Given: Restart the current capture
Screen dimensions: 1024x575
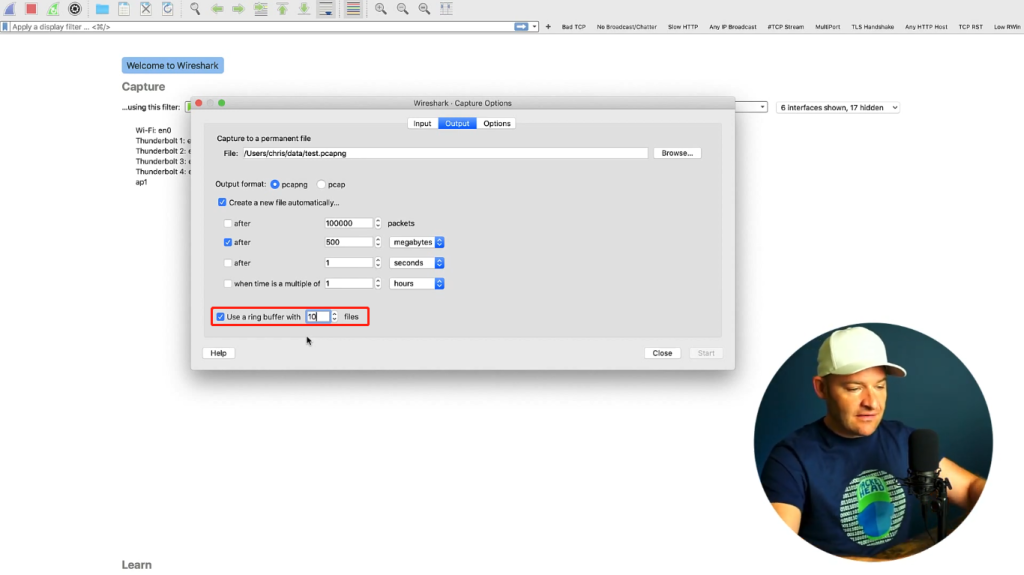Looking at the screenshot, I should [53, 8].
